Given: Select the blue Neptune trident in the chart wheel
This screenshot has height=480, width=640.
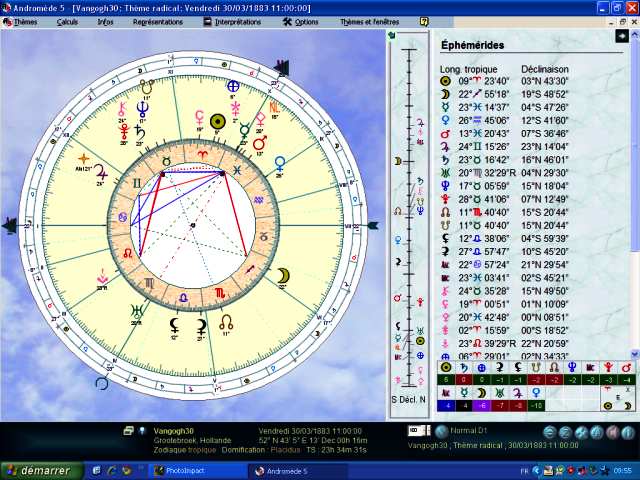Looking at the screenshot, I should point(142,108).
